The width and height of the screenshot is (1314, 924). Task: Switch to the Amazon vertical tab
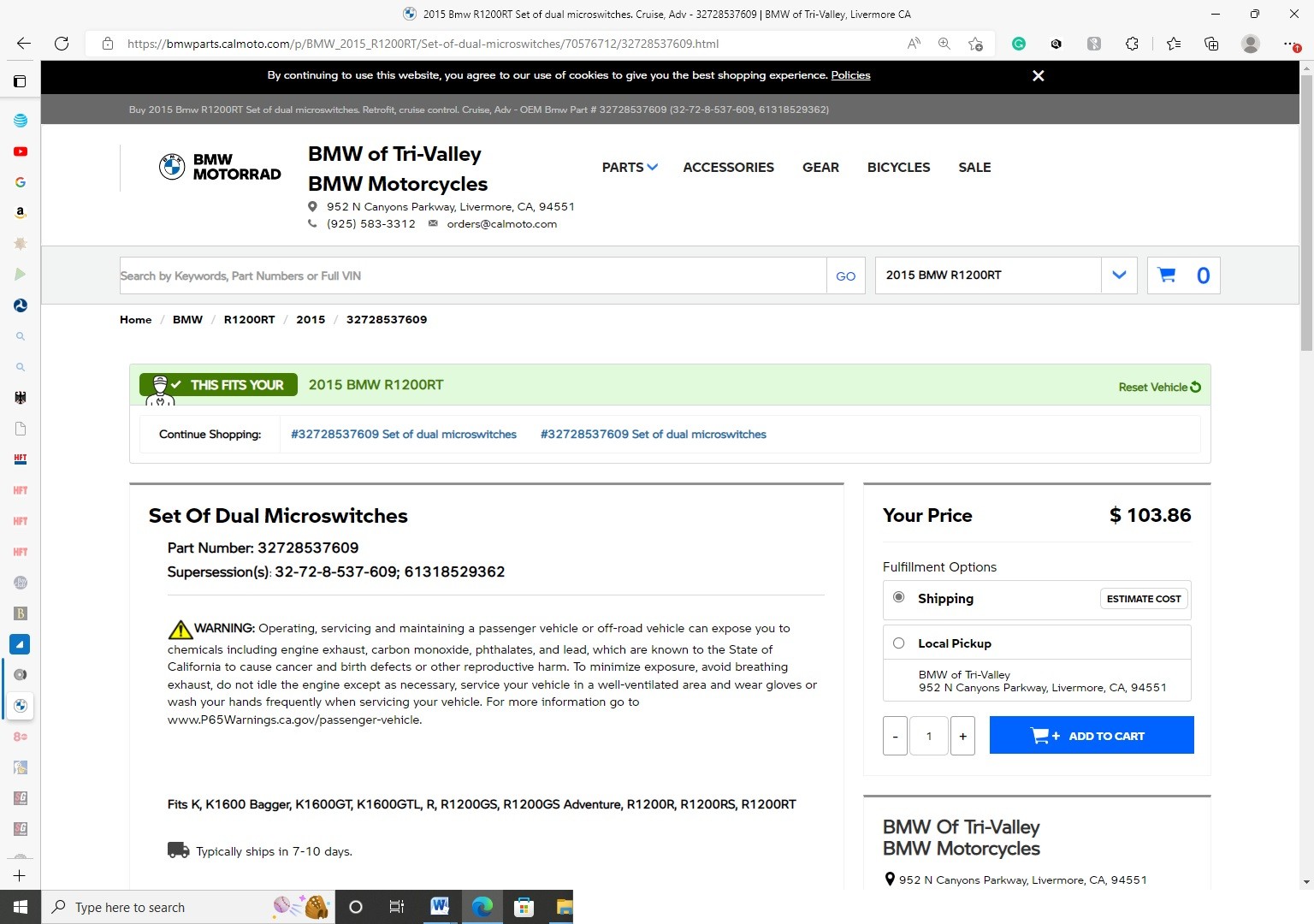[x=21, y=213]
